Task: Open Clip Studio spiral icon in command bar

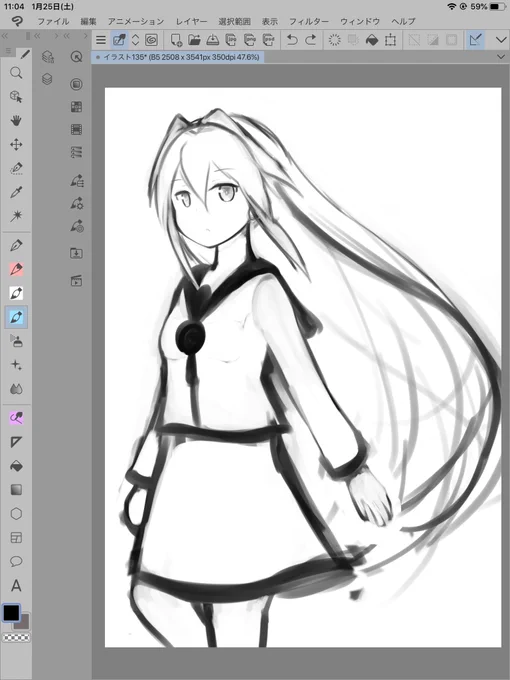Action: [x=151, y=40]
